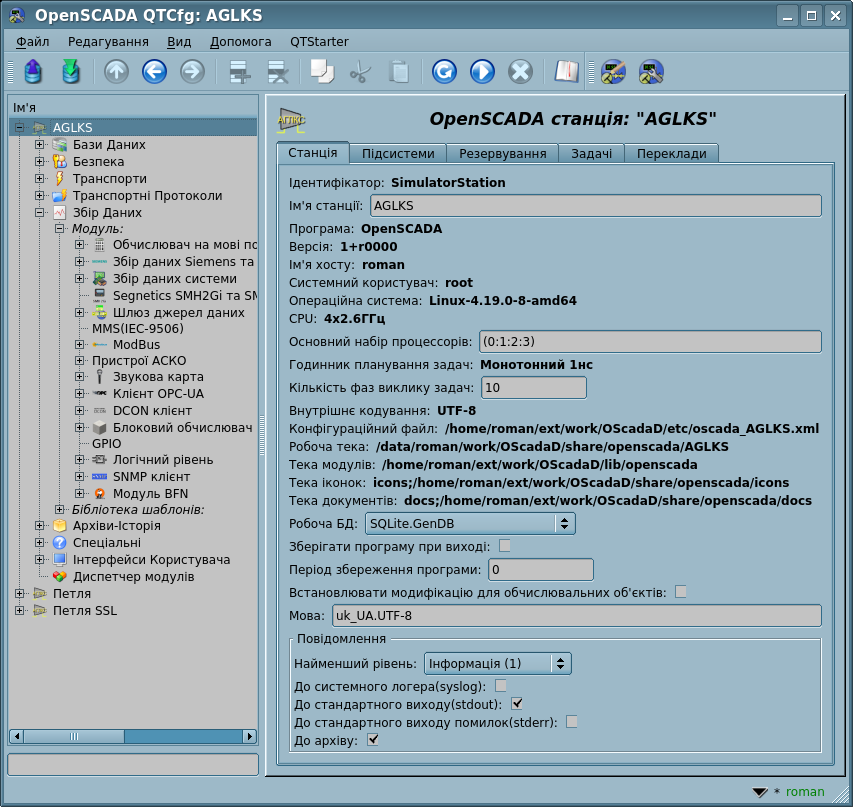Viewport: 853px width, 807px height.
Task: Toggle Зберігати програму при виході checkbox
Action: point(505,545)
